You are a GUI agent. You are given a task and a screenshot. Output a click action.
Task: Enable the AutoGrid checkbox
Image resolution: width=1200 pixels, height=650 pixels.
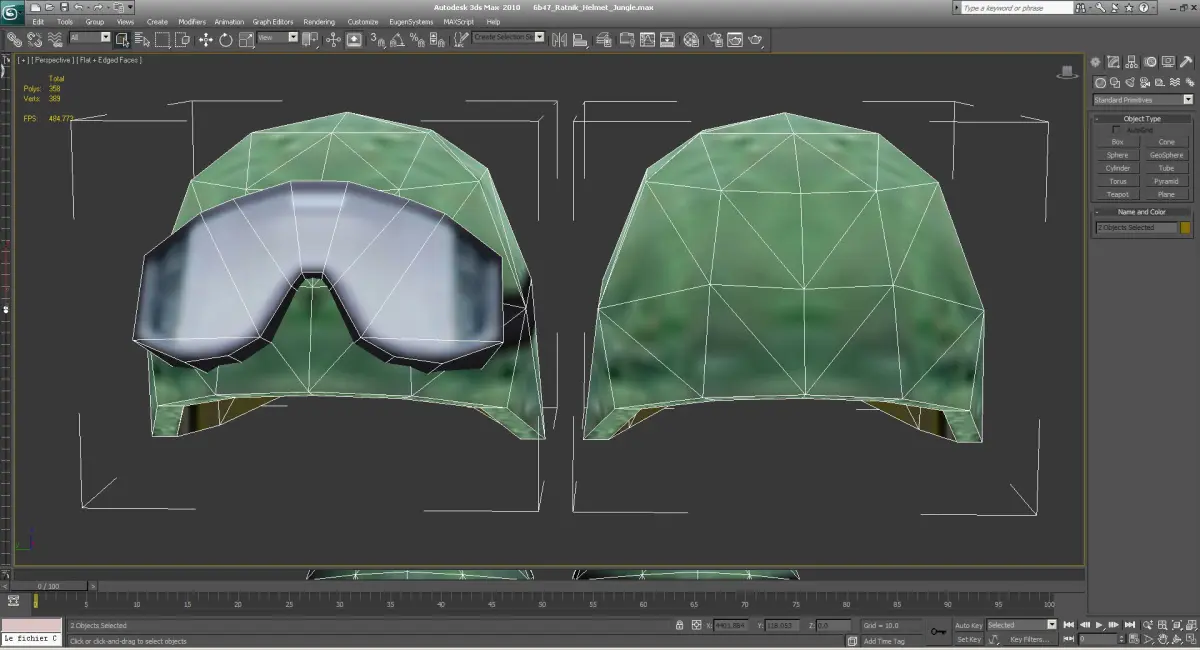(1116, 130)
